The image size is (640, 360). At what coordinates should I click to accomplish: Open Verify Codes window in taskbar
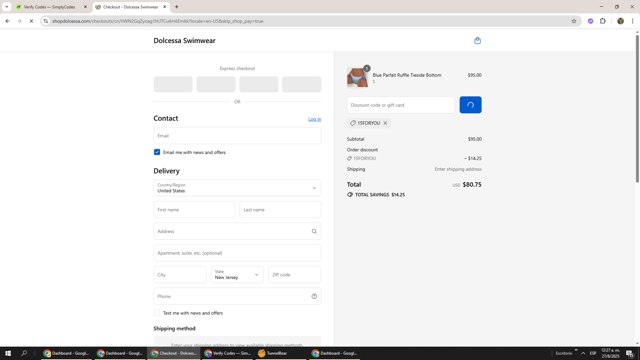point(228,353)
